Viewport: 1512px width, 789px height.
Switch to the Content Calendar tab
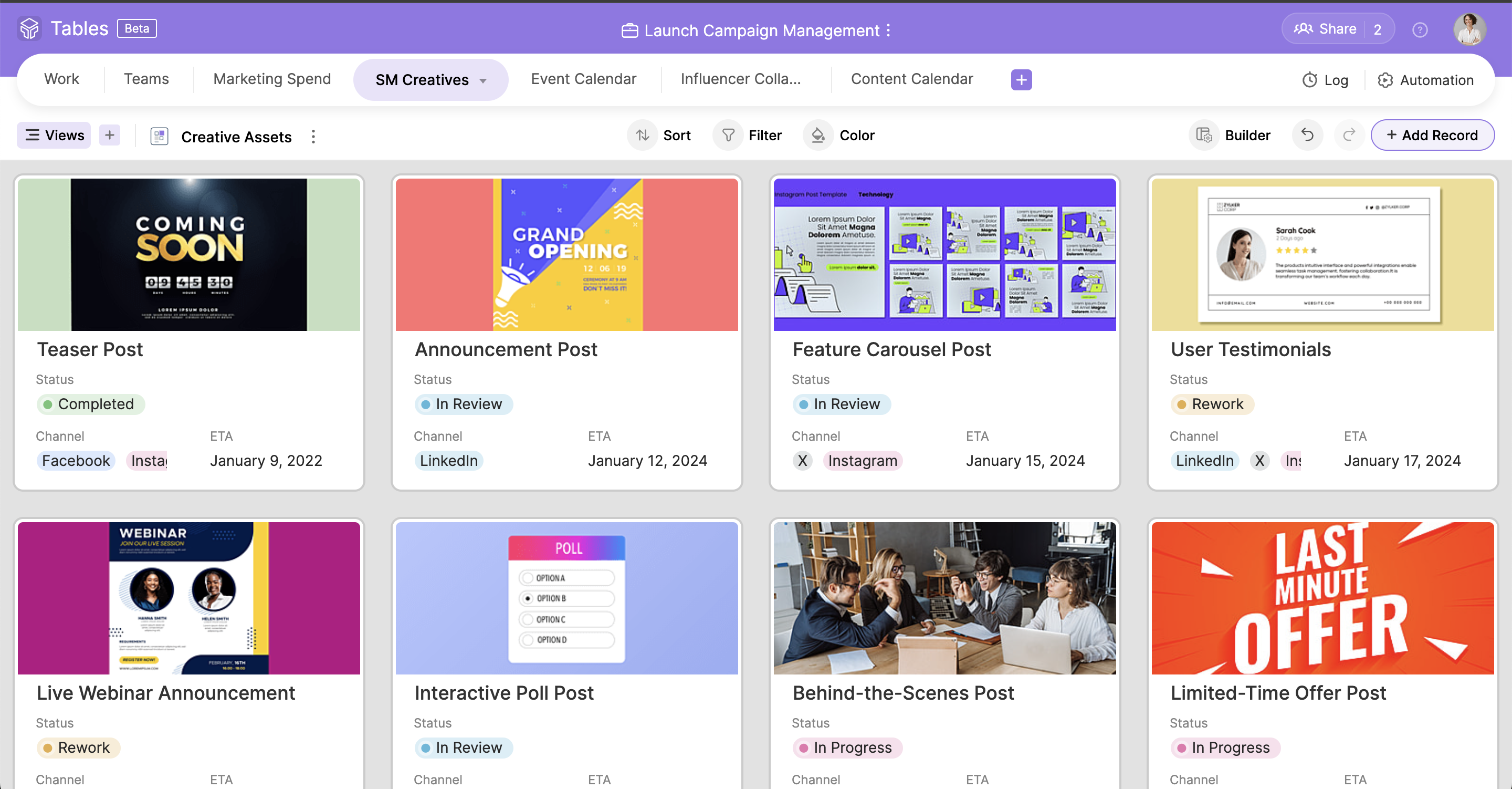(x=912, y=79)
